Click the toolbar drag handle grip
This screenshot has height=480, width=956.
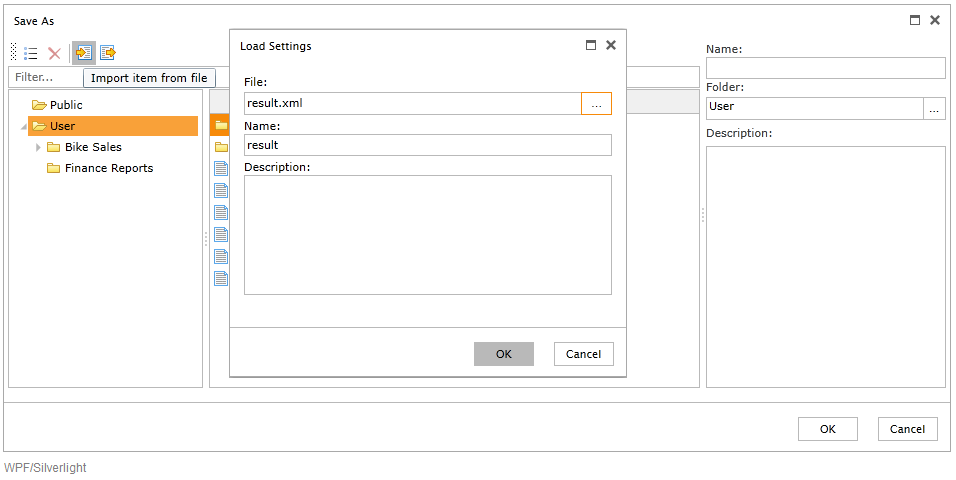tap(14, 53)
